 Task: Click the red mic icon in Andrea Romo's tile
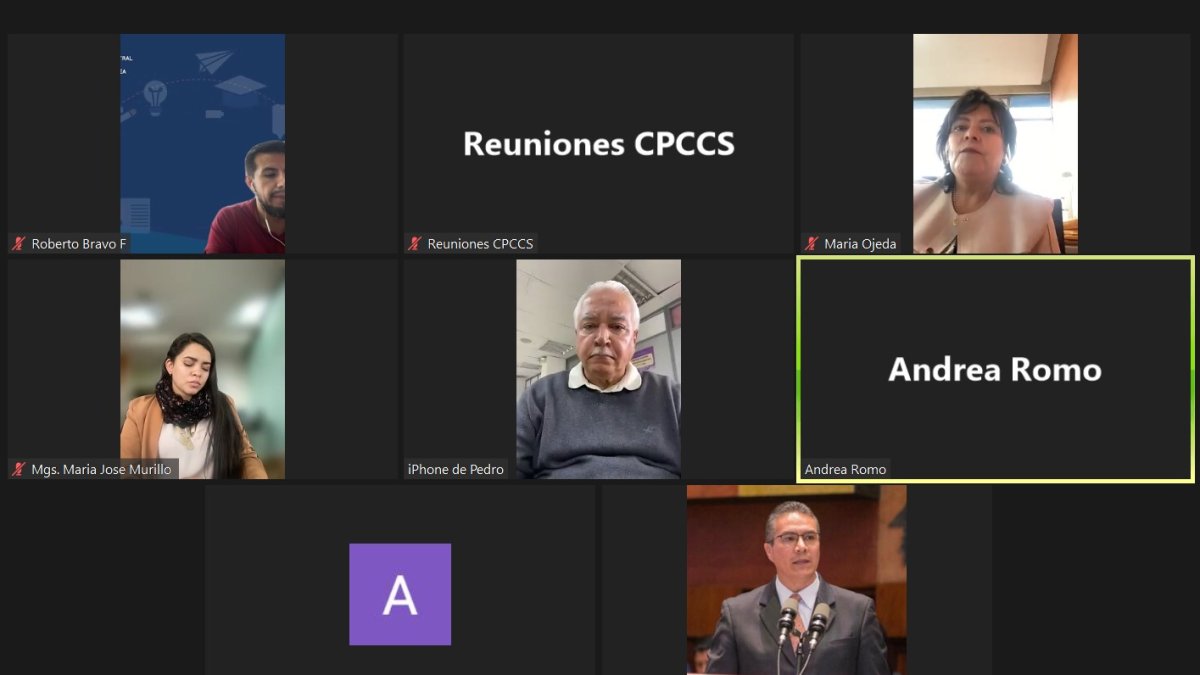tap(806, 468)
